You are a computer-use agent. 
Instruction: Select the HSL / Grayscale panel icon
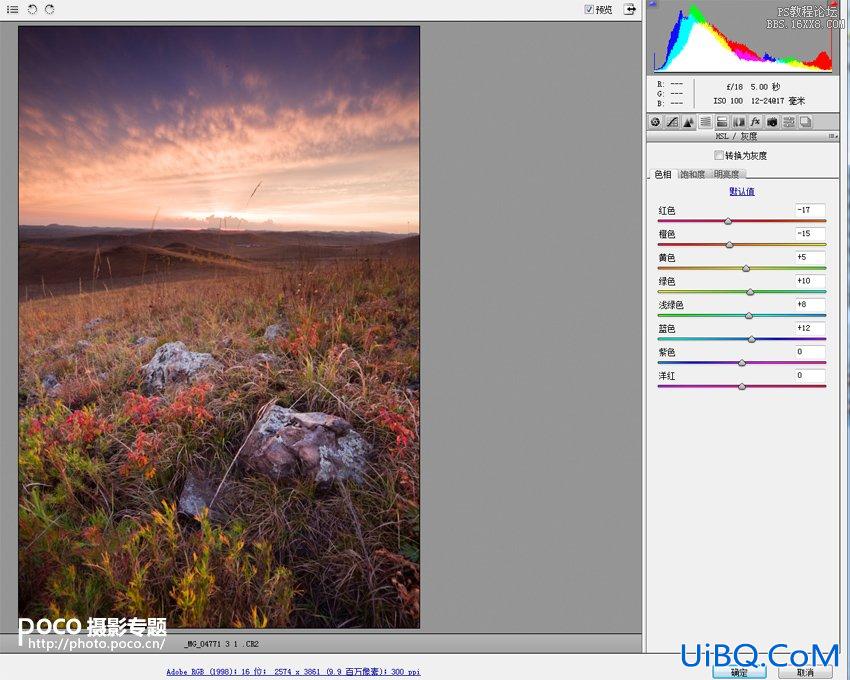(705, 122)
